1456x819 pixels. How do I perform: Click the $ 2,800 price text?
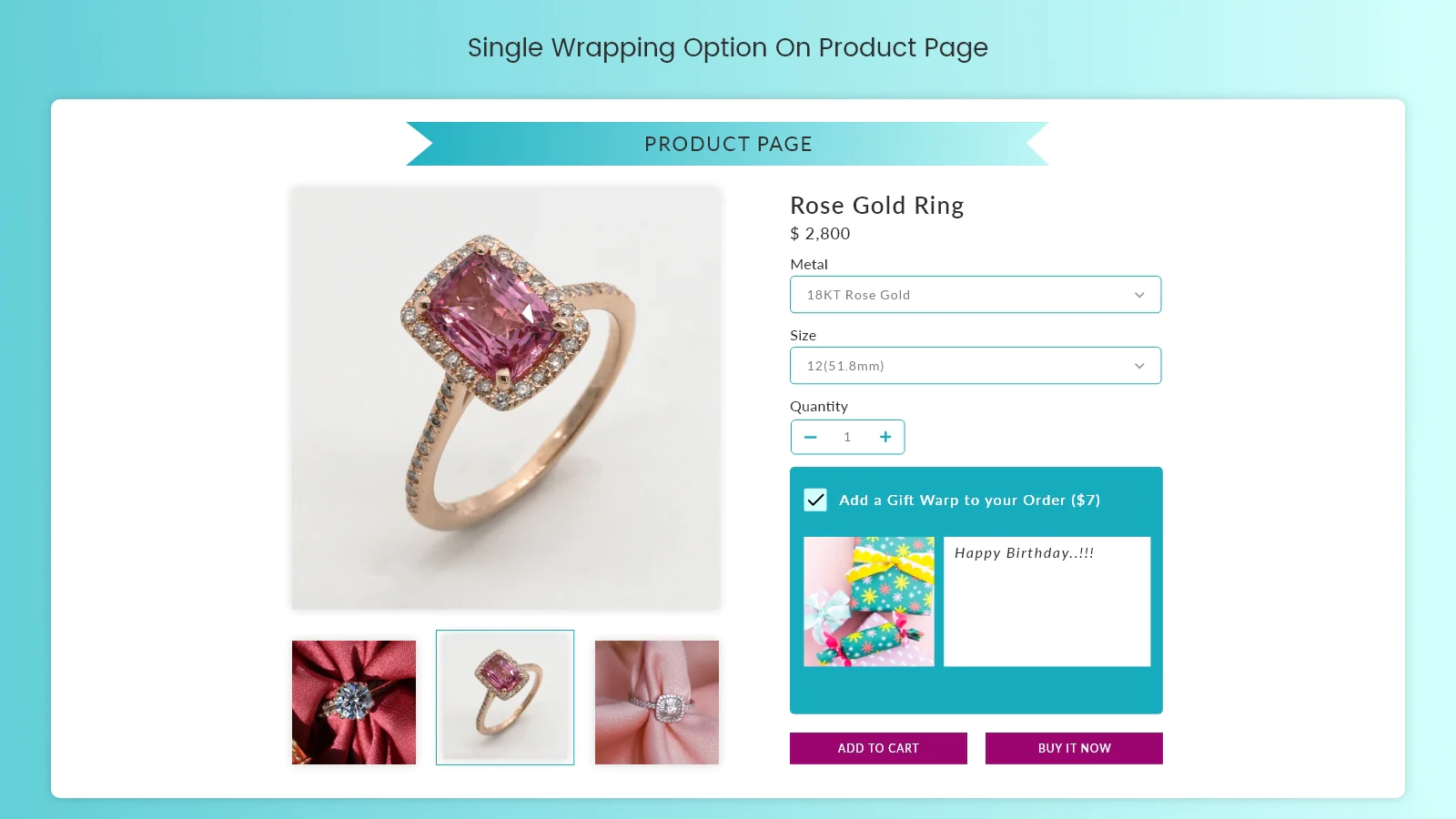(x=820, y=234)
